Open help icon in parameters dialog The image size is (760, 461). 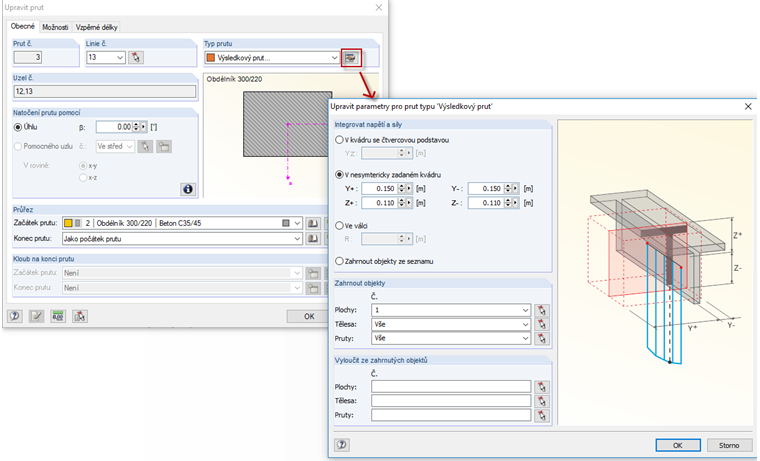[342, 445]
